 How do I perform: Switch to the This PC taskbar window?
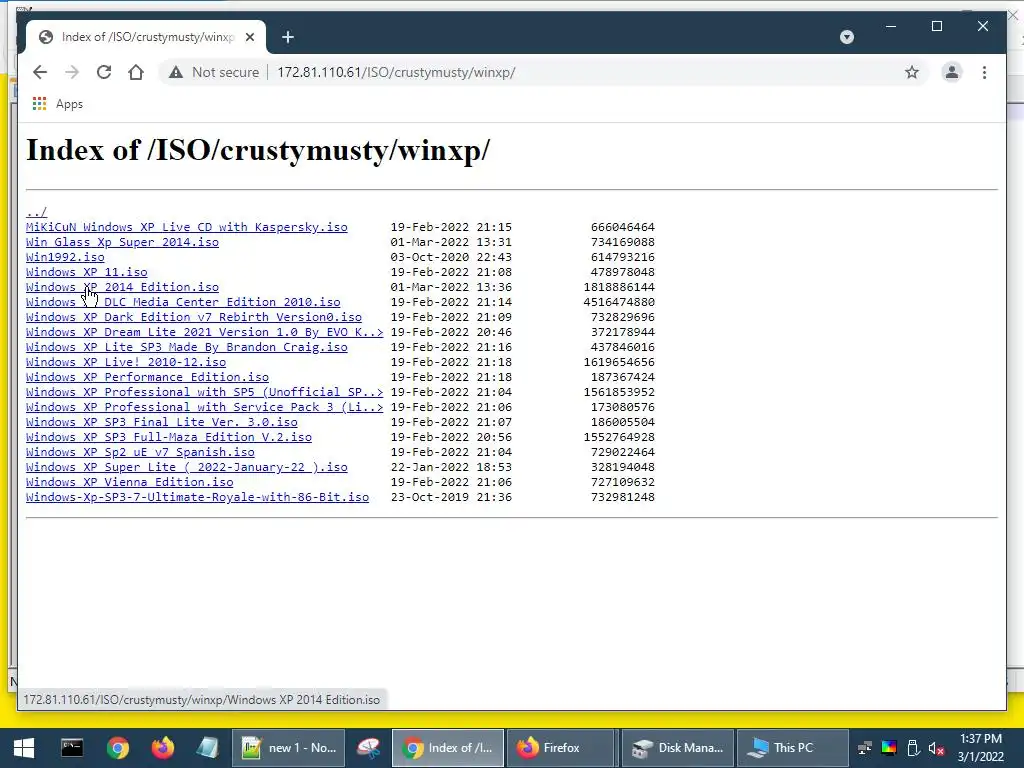(x=792, y=748)
